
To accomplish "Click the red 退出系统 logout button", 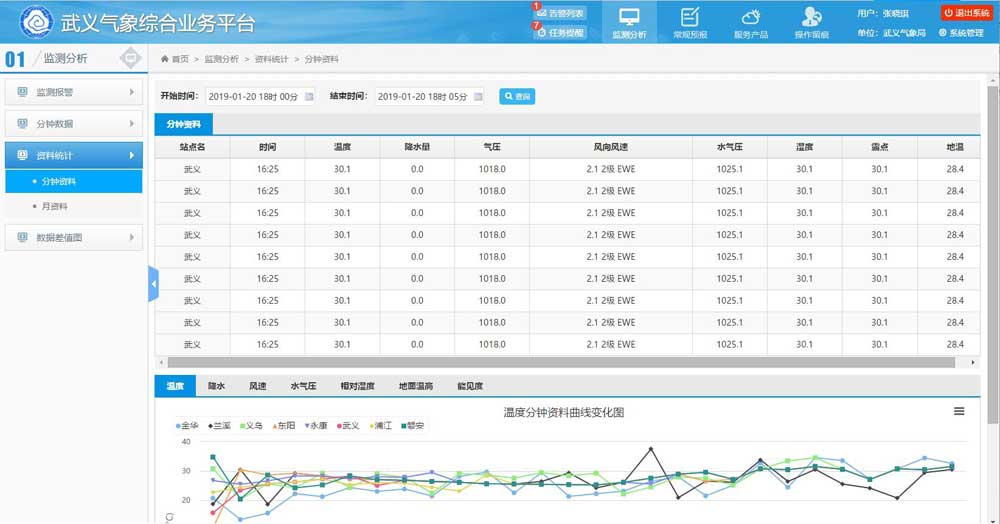I will tap(966, 12).
